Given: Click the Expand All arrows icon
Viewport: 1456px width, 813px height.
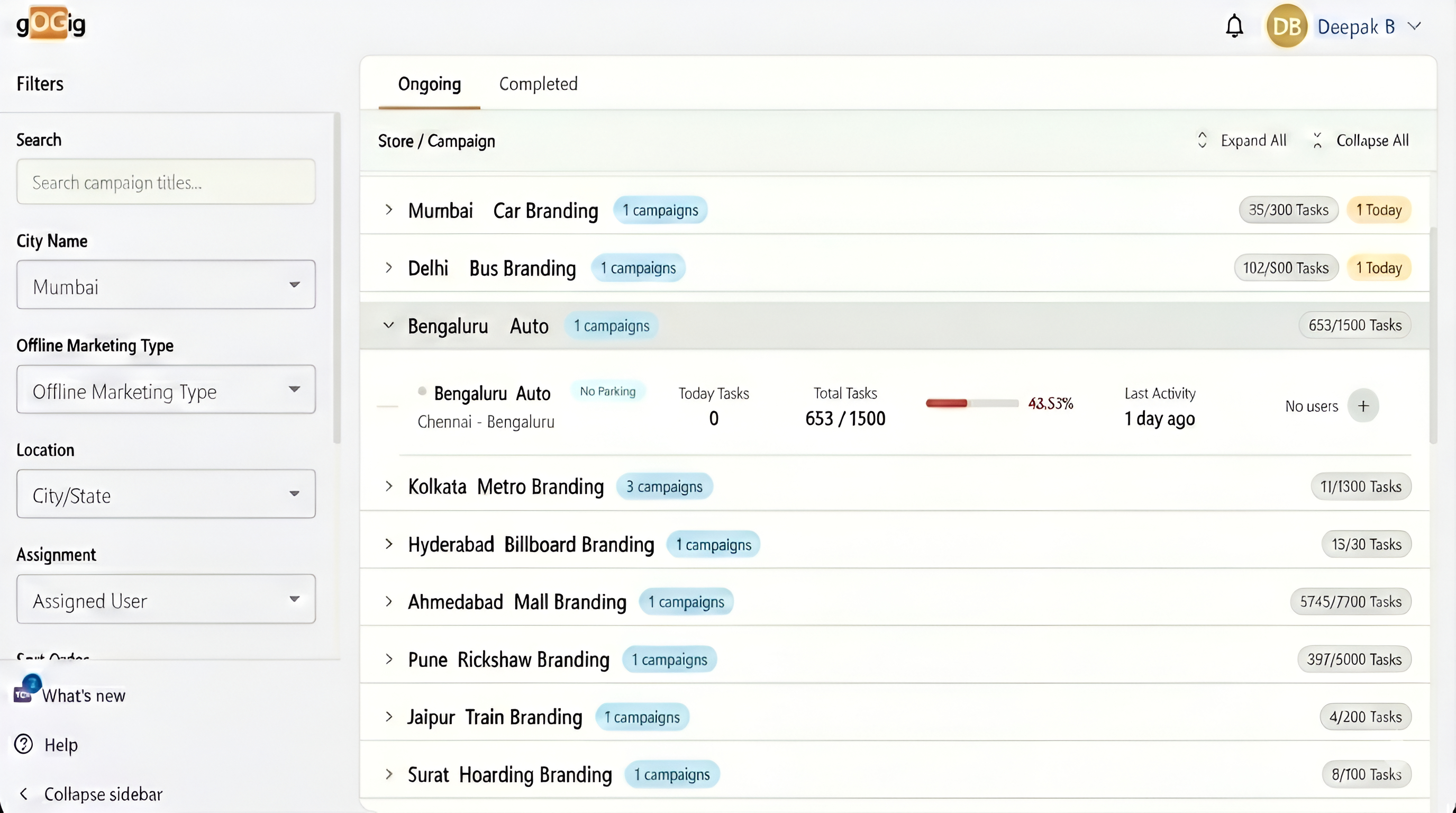Looking at the screenshot, I should (x=1203, y=140).
